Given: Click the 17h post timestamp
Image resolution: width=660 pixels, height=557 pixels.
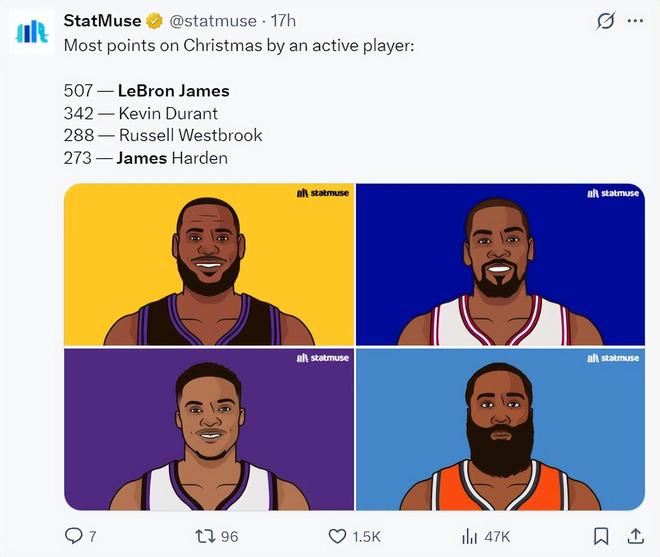Looking at the screenshot, I should click(284, 21).
